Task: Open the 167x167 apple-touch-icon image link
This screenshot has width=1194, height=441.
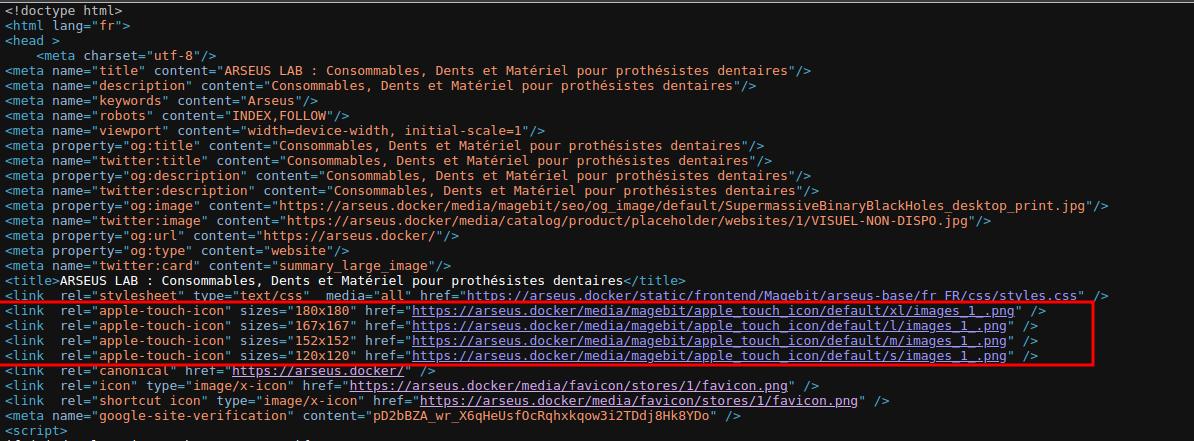Action: 710,326
